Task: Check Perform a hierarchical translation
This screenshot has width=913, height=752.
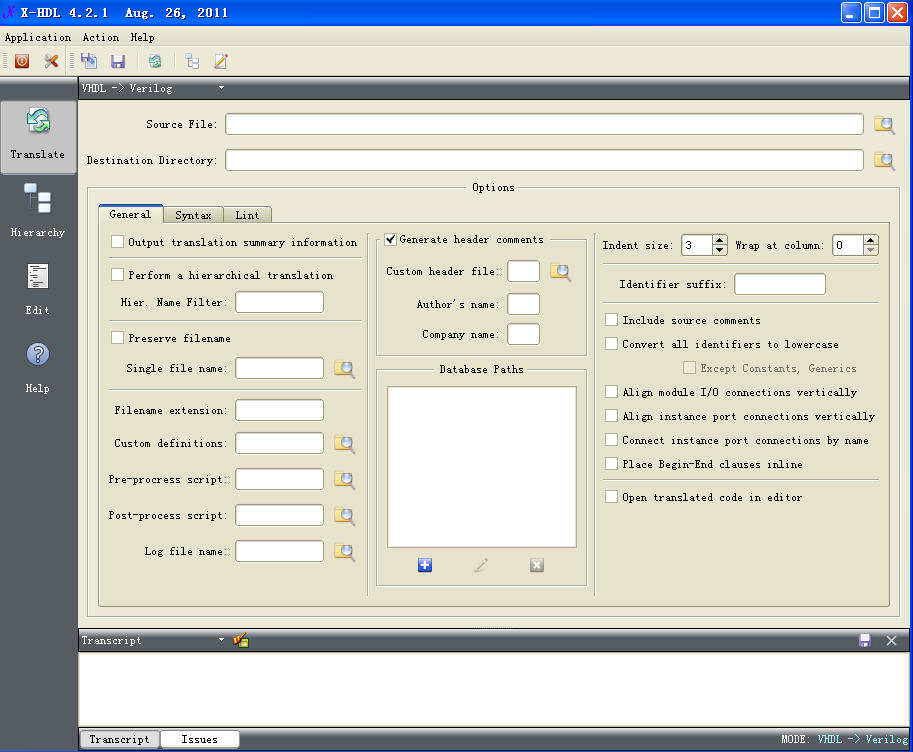Action: [117, 274]
